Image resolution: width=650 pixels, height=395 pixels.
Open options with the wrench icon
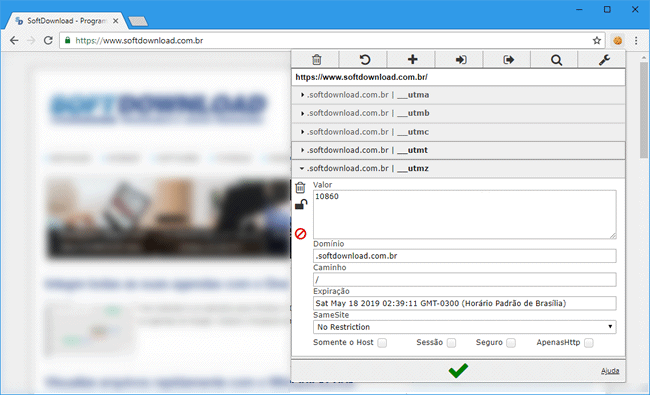[x=604, y=60]
